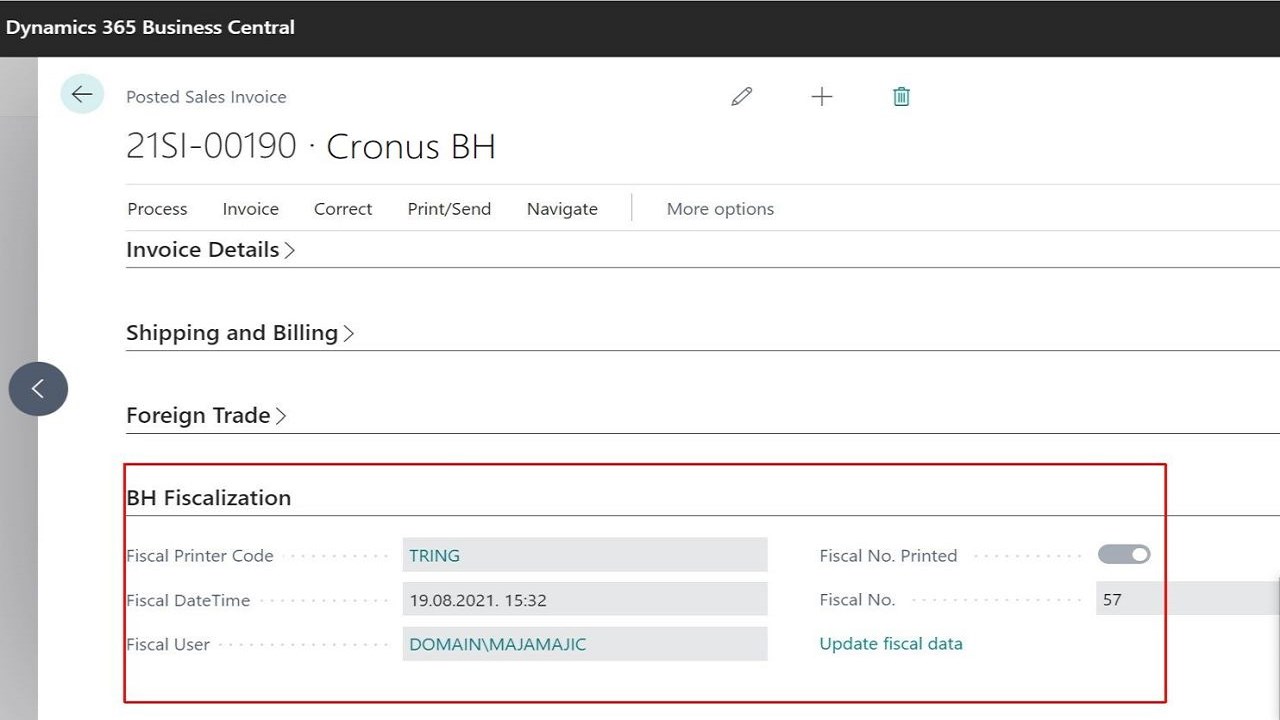Expand the Invoice Details section

211,250
